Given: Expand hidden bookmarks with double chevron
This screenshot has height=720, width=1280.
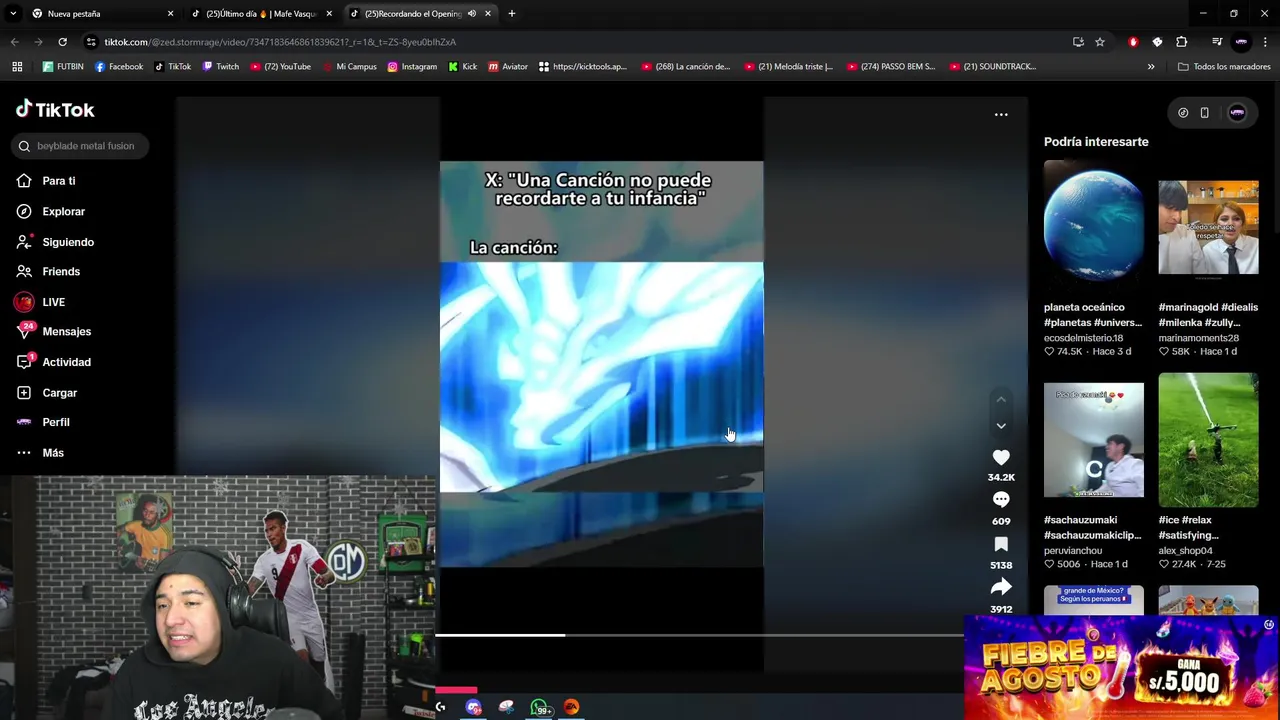Looking at the screenshot, I should click(x=1151, y=67).
